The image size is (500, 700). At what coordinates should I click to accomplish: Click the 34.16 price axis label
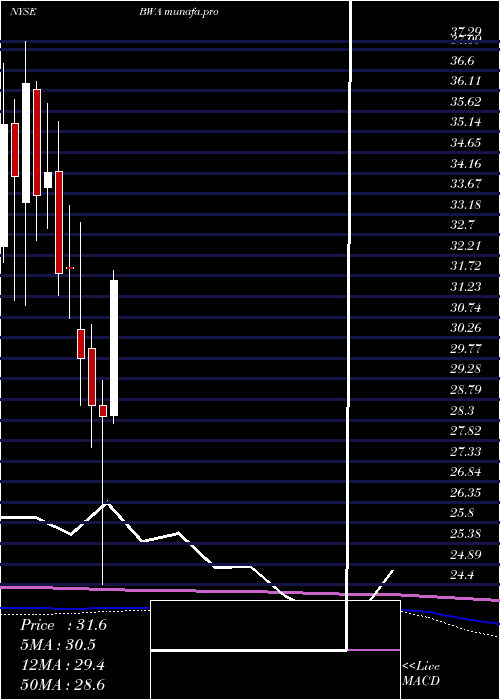pos(465,163)
